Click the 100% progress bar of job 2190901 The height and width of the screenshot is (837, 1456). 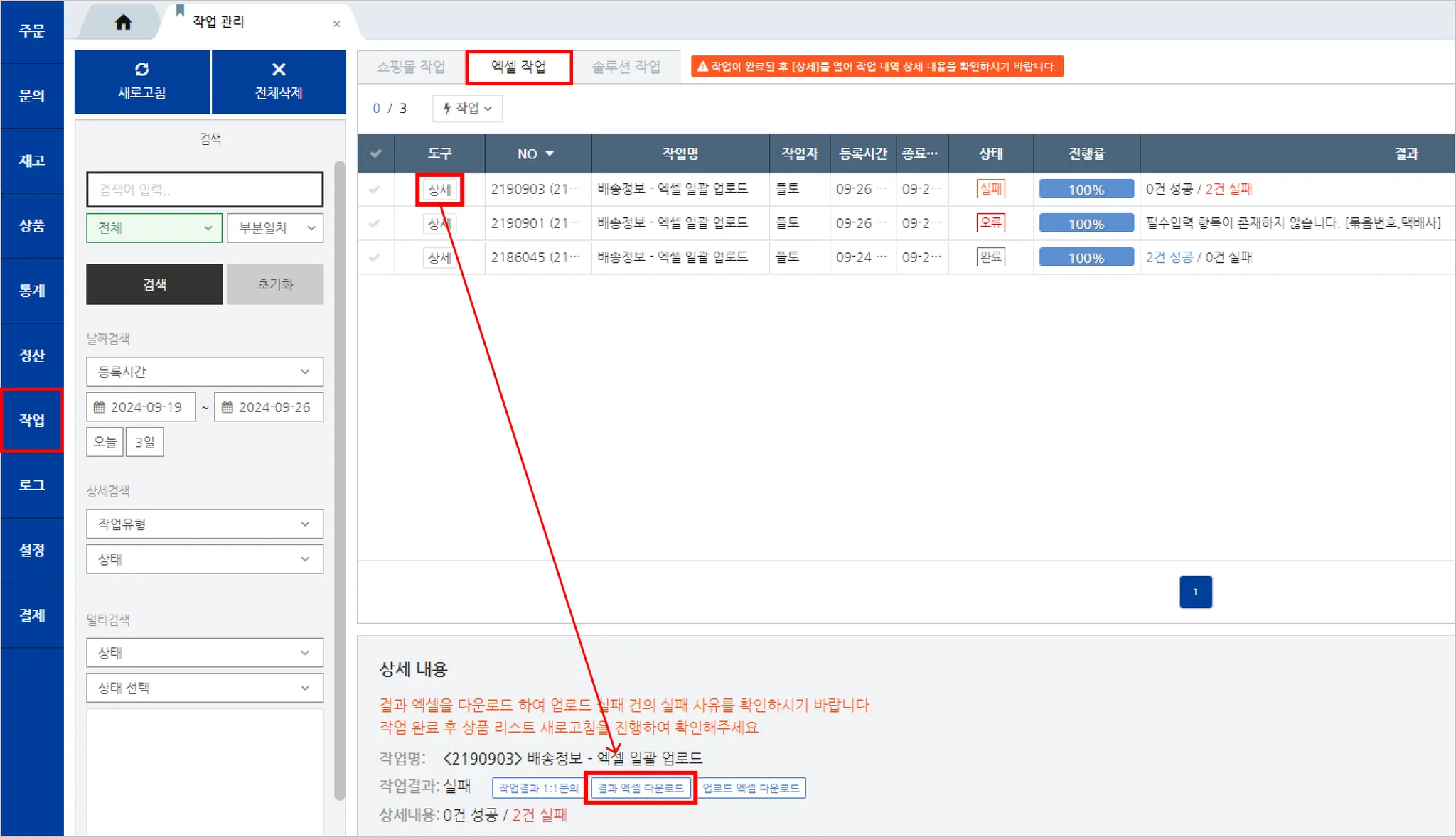(x=1086, y=224)
